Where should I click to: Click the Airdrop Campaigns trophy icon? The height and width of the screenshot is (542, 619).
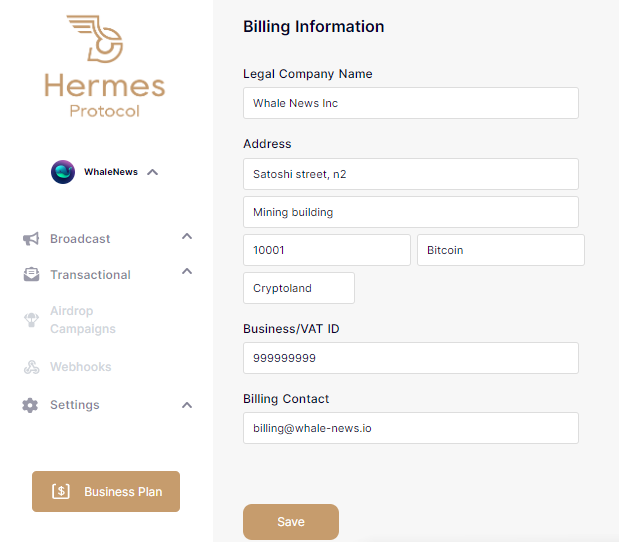click(31, 320)
